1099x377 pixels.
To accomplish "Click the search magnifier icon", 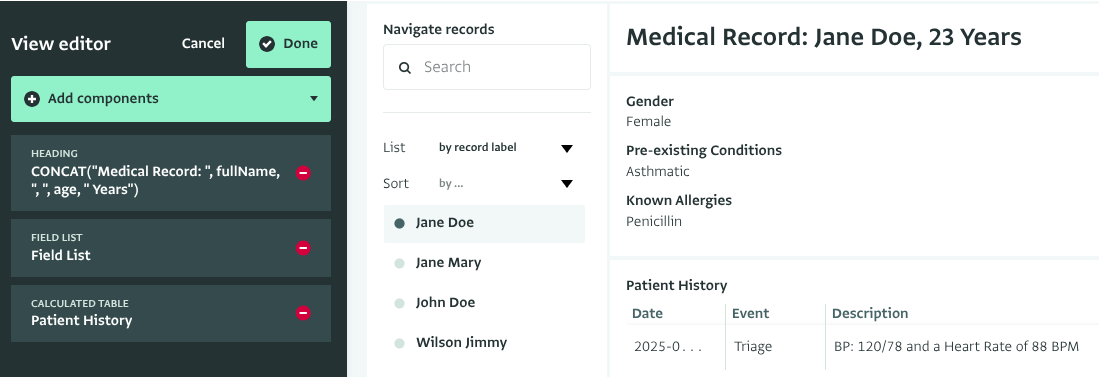I will tap(404, 67).
